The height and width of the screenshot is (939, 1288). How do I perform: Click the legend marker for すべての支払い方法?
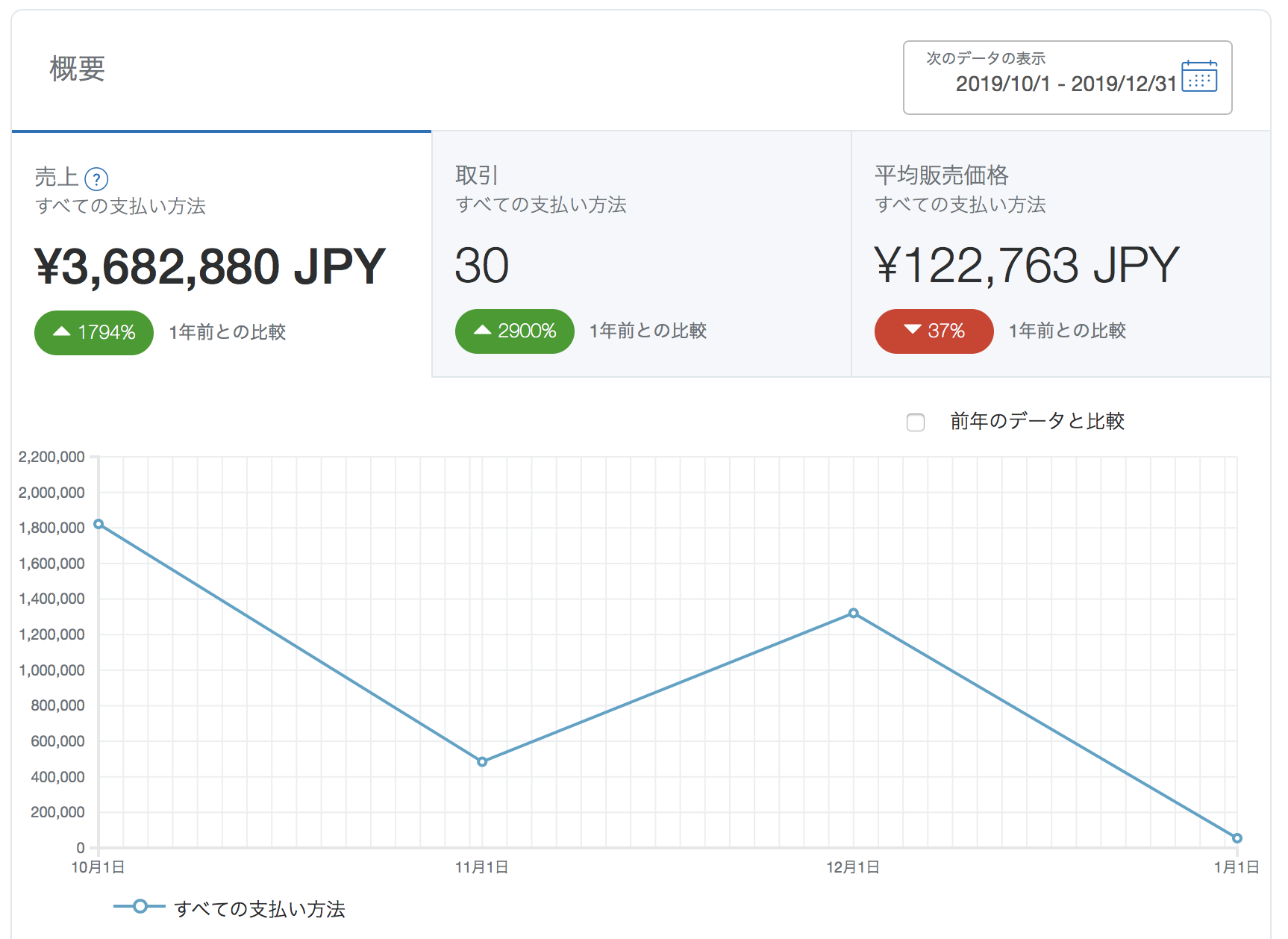[x=140, y=907]
